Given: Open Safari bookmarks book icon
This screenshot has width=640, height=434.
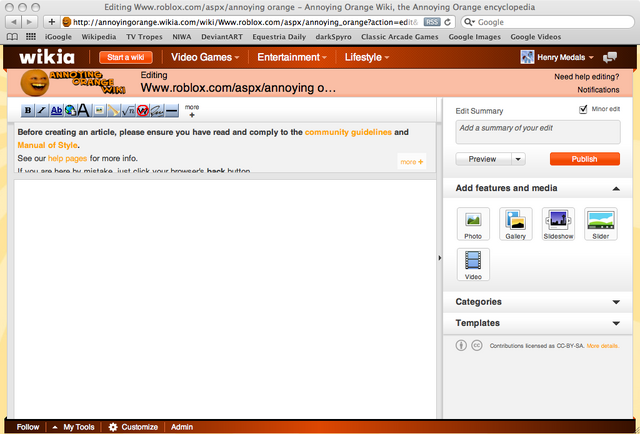Looking at the screenshot, I should [x=12, y=37].
